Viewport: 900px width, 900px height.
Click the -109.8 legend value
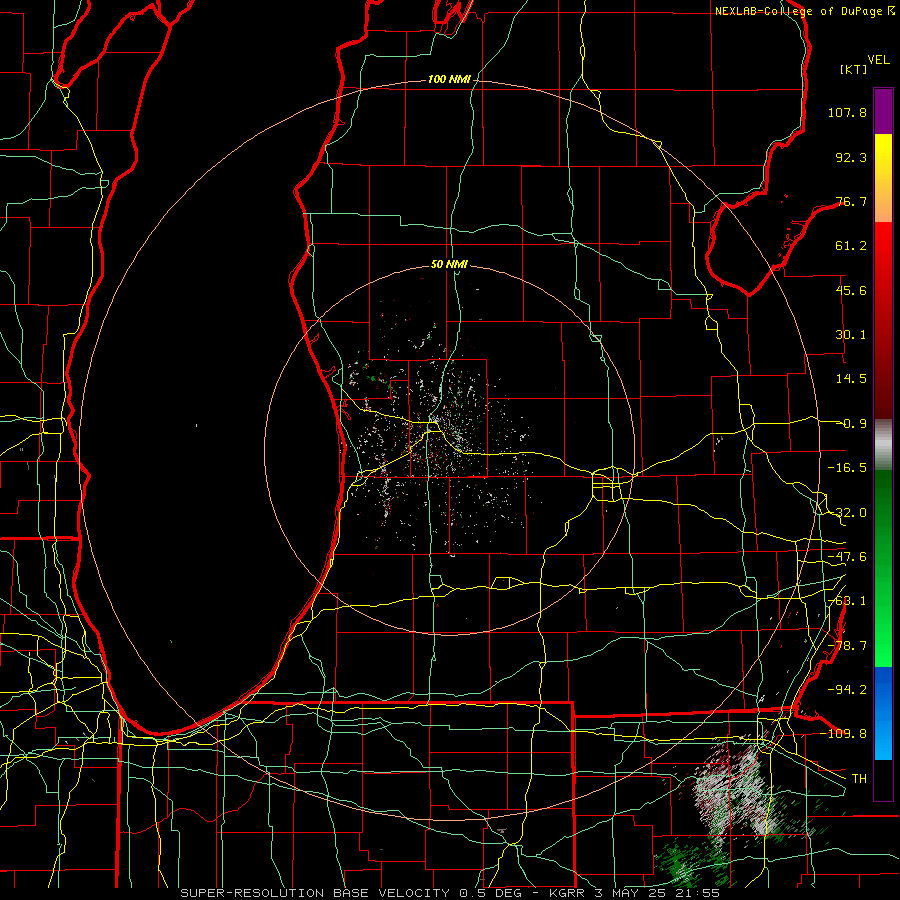point(844,734)
